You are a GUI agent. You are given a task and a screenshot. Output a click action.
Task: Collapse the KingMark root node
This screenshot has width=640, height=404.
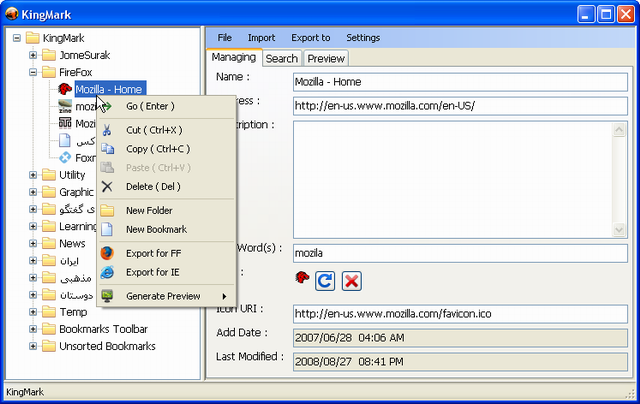point(17,38)
